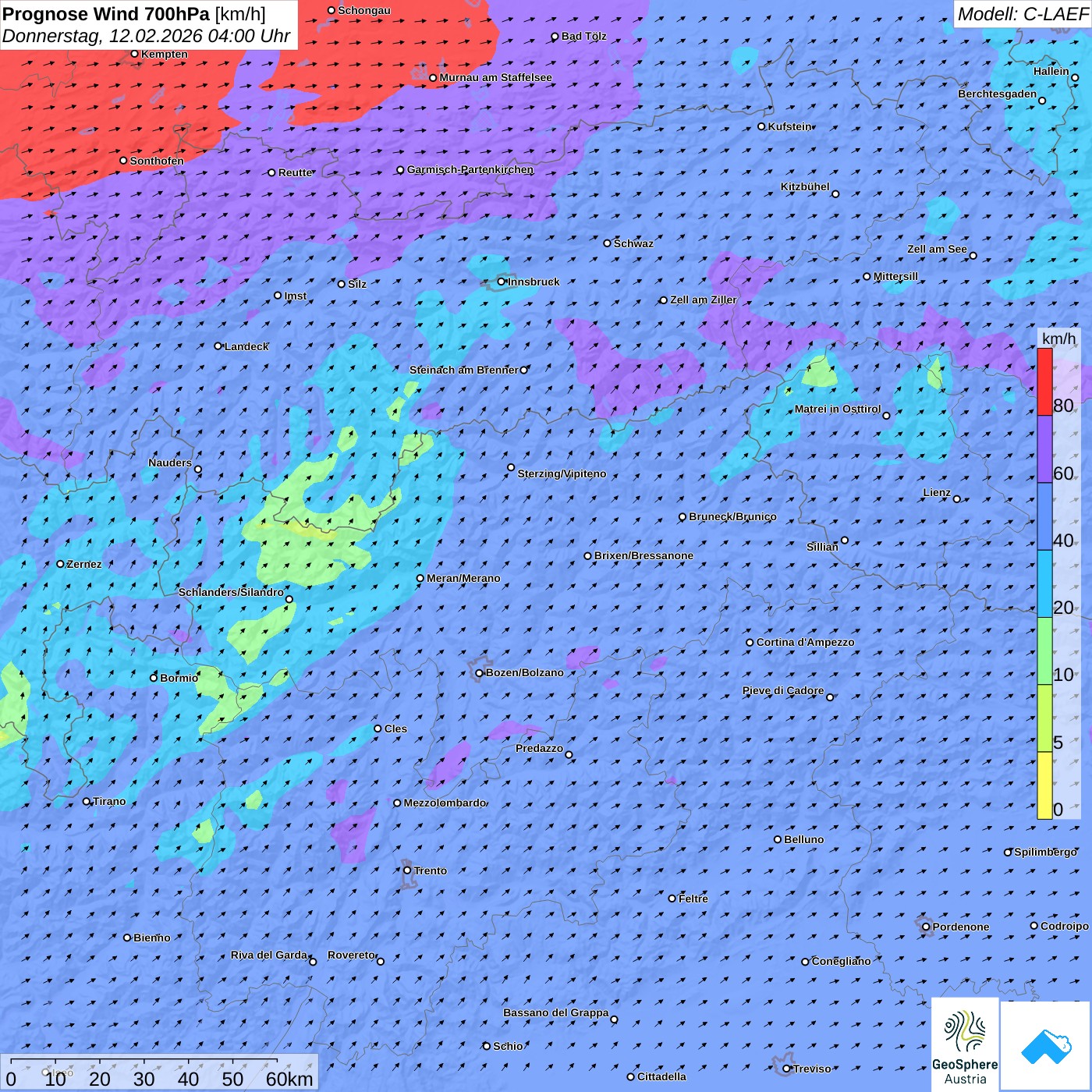Click the Predazzo label
Viewport: 1092px width, 1092px height.
(x=539, y=748)
